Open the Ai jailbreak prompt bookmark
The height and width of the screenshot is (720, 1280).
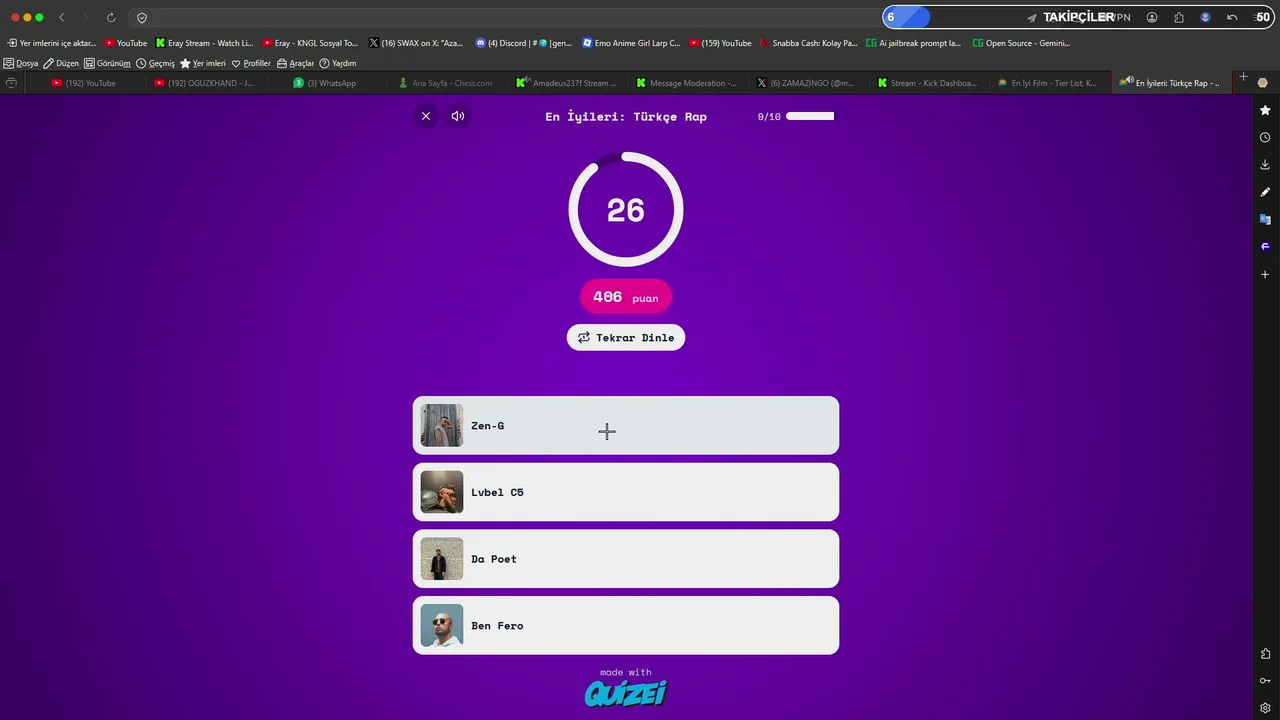click(914, 43)
